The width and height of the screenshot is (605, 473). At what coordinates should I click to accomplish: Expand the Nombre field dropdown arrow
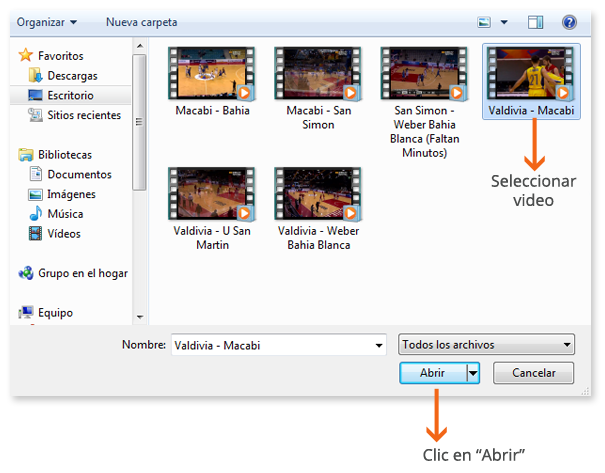(379, 345)
